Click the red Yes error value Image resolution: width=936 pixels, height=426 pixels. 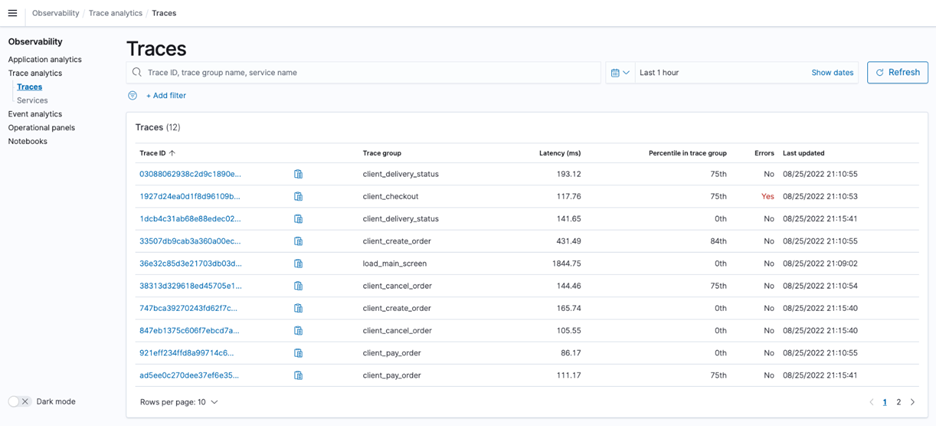[x=768, y=196]
